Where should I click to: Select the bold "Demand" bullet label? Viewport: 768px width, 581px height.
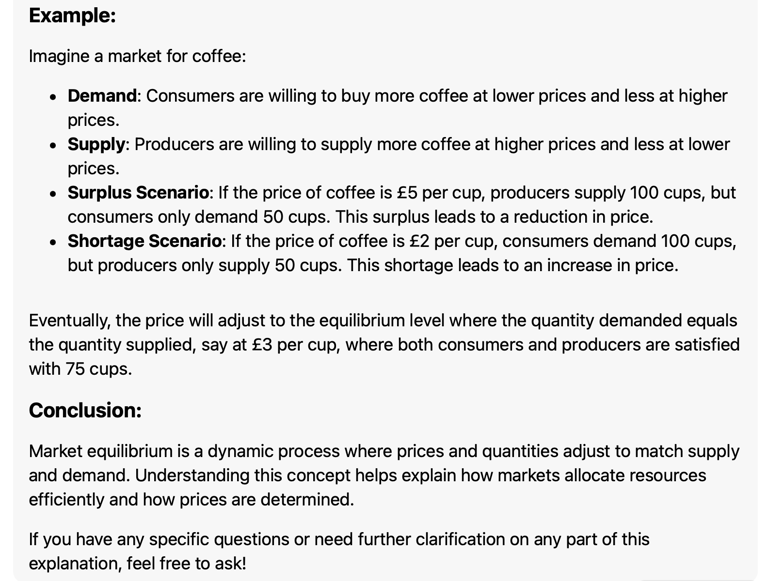[x=102, y=96]
